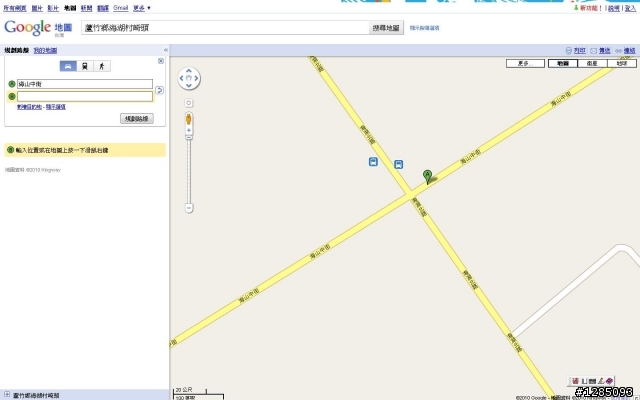The width and height of the screenshot is (640, 400).
Task: Click the 顯示選項 show options link
Action: click(x=56, y=107)
